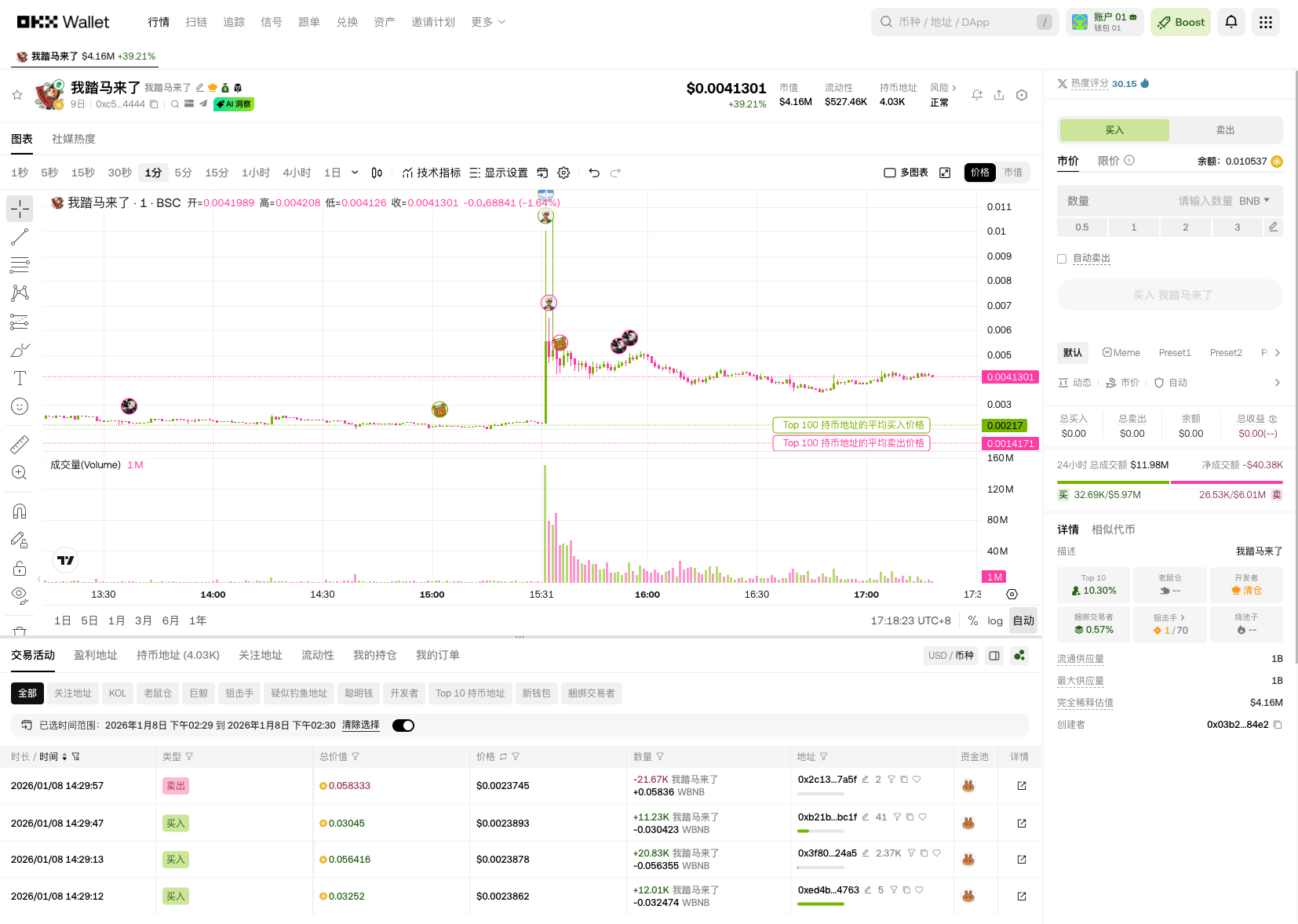Switch to the 社媒热度 tab
Image resolution: width=1298 pixels, height=924 pixels.
coord(73,138)
